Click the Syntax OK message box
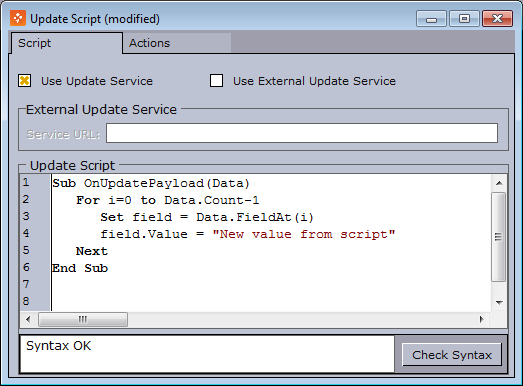This screenshot has width=523, height=386. (207, 354)
